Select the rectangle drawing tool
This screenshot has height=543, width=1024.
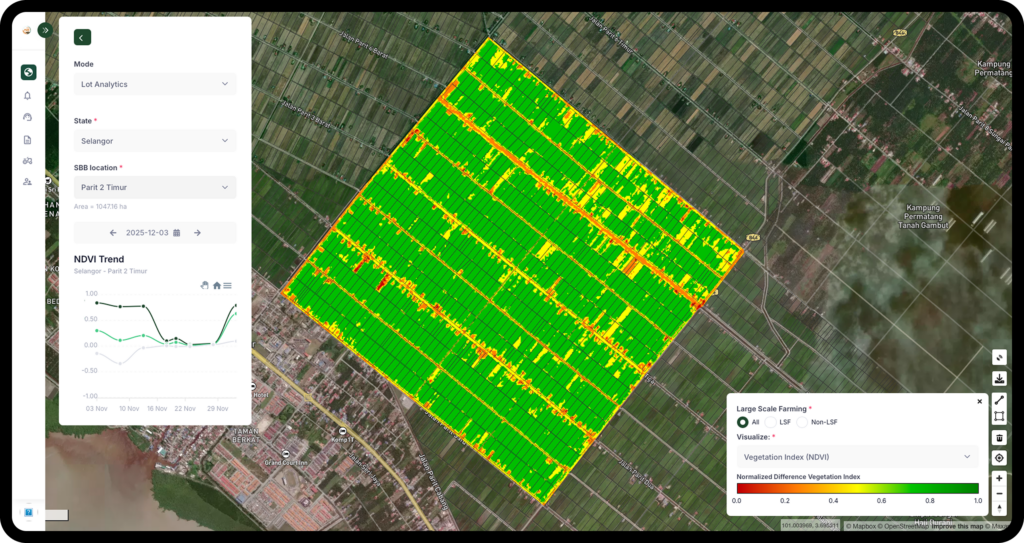click(999, 416)
